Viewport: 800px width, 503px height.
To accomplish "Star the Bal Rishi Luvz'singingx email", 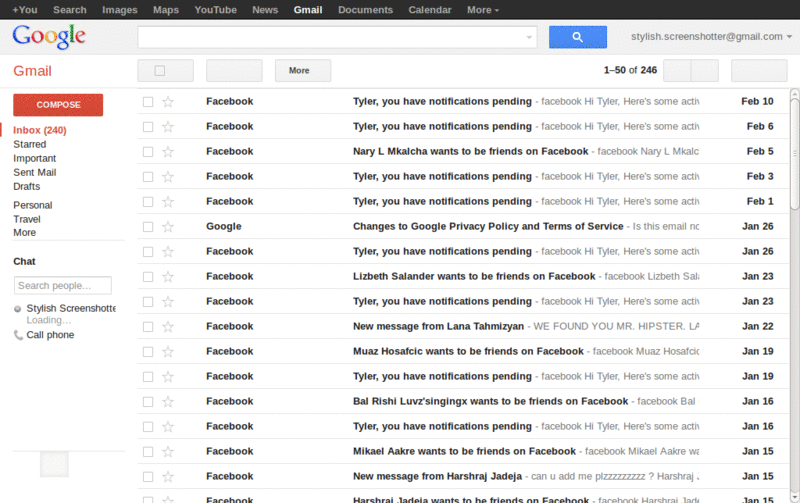I will pos(168,401).
